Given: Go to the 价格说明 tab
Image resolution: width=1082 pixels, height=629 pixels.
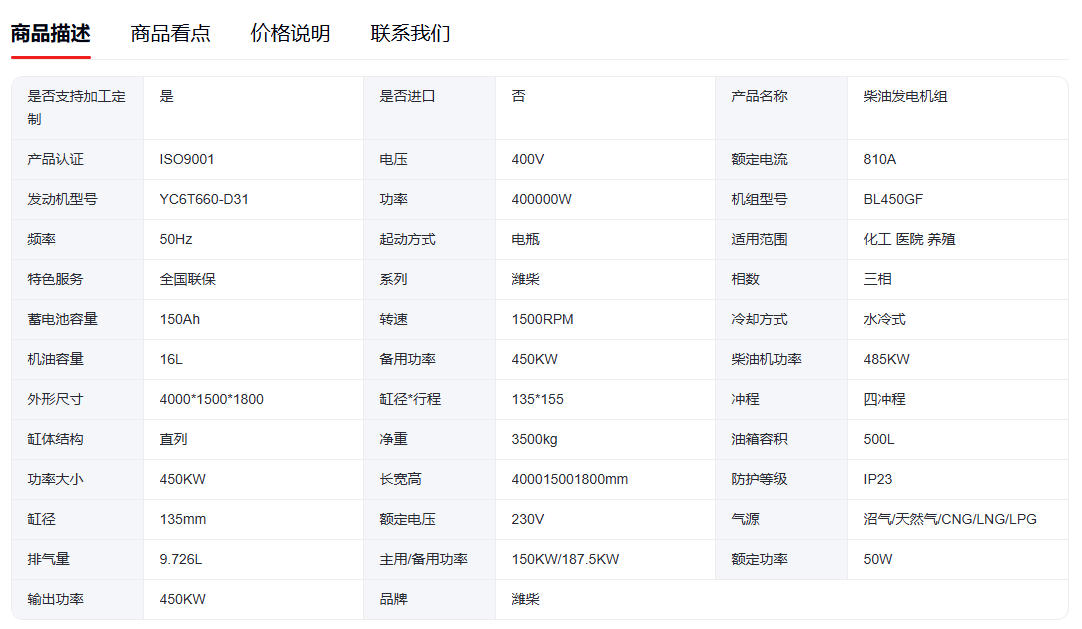Looking at the screenshot, I should tap(290, 33).
